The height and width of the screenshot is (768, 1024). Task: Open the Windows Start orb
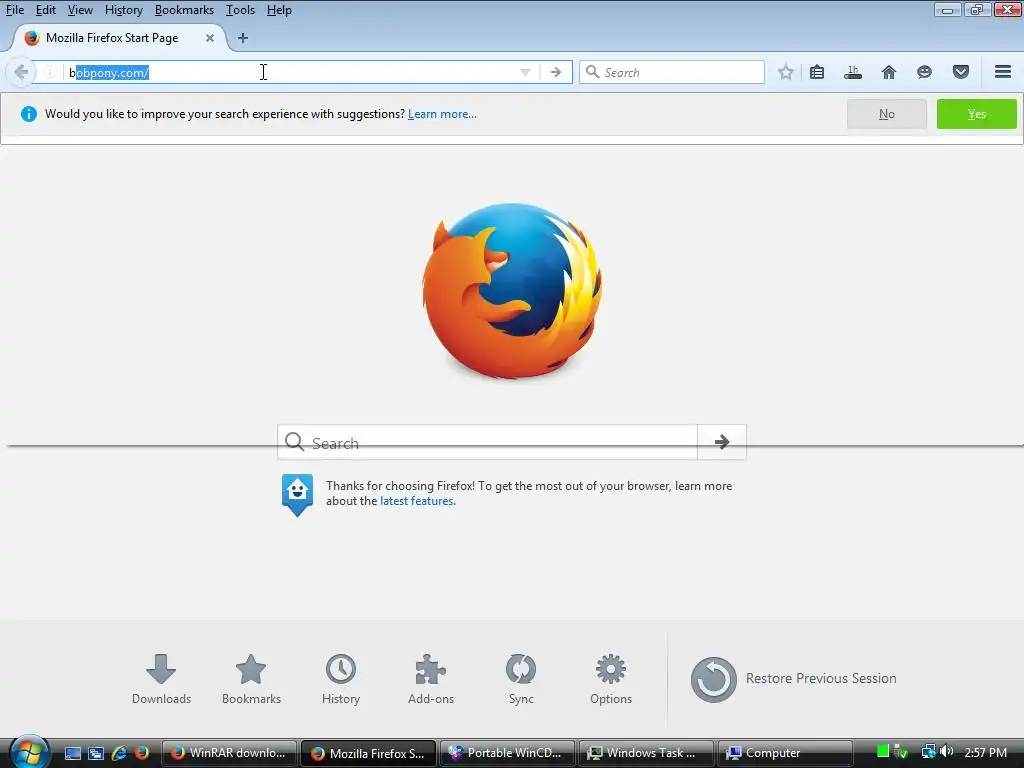29,752
